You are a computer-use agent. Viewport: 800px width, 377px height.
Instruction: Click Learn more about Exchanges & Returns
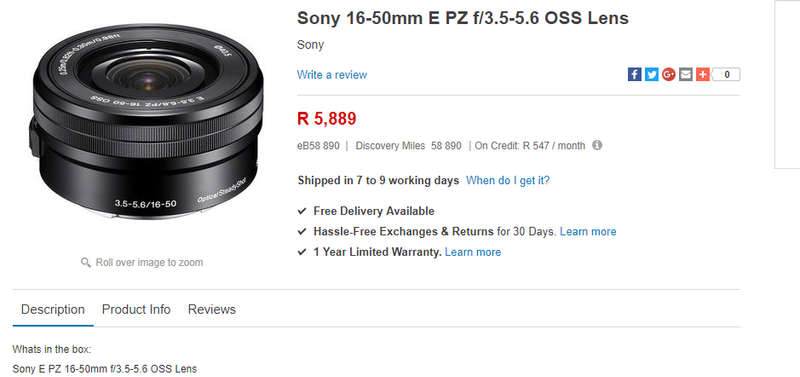(588, 232)
